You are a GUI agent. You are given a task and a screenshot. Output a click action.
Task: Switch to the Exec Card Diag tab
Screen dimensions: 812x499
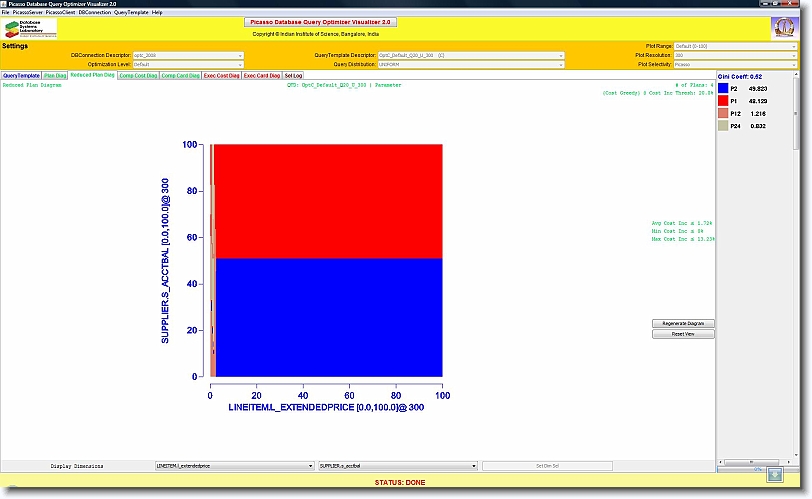click(261, 75)
